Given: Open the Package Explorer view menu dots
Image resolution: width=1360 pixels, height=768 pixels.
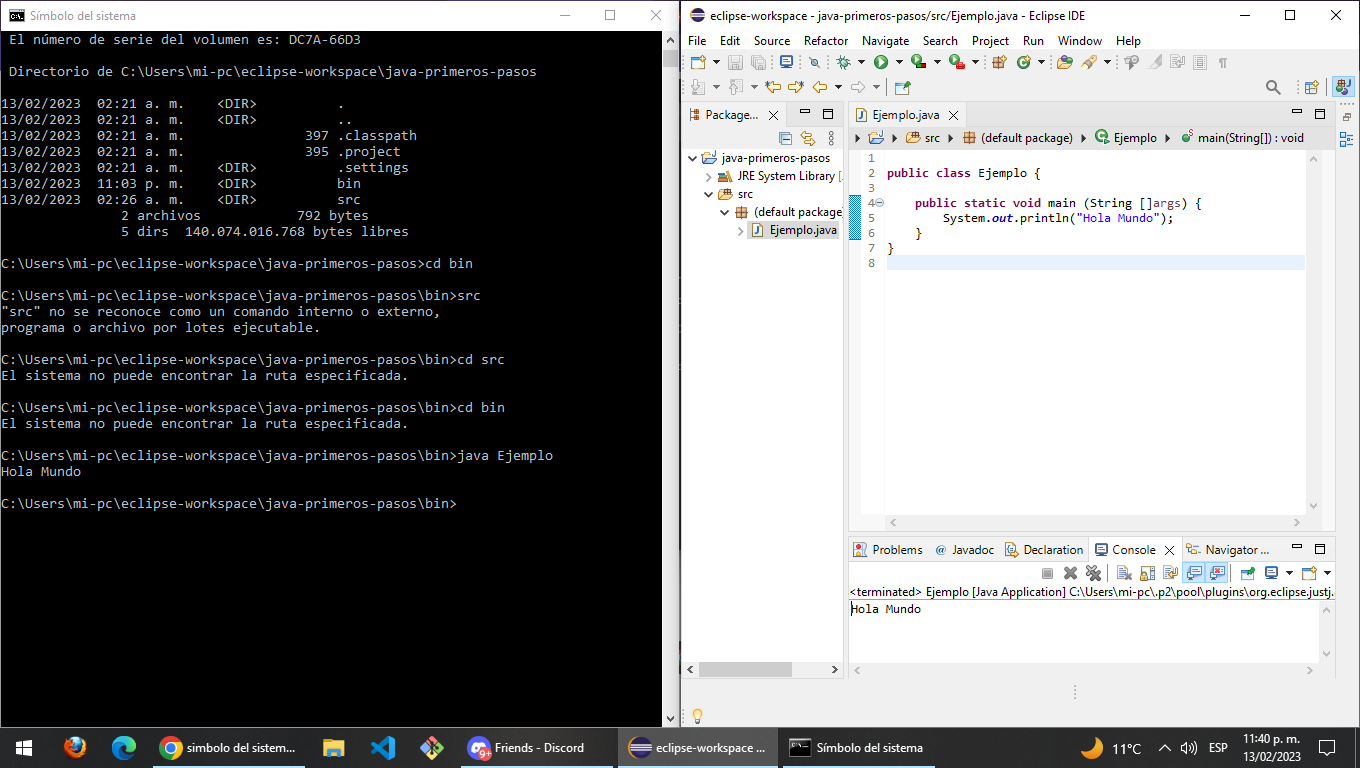Looking at the screenshot, I should coord(832,139).
